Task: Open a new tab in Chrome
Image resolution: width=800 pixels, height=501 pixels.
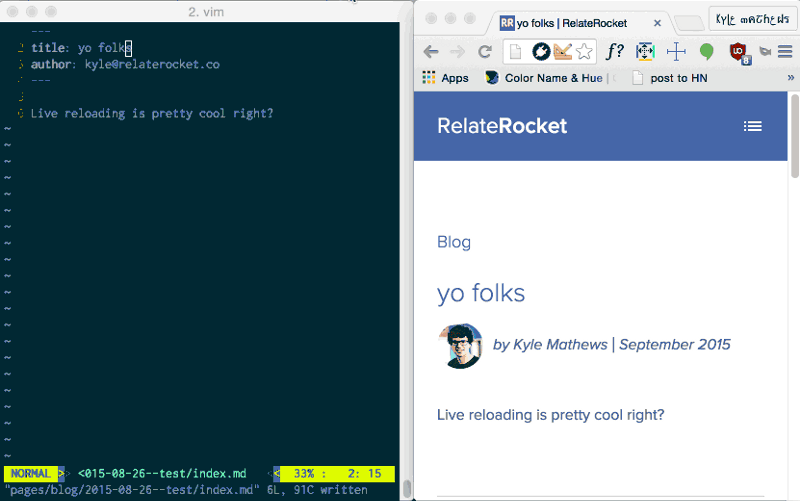Action: [x=689, y=23]
